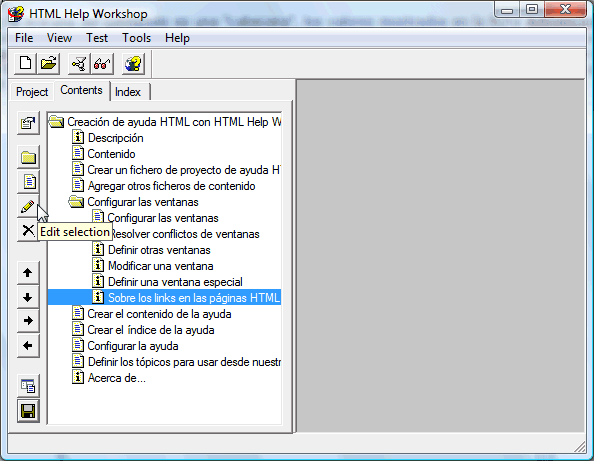Collapse the Configurar las ventanas folder
The image size is (594, 461).
(x=76, y=202)
